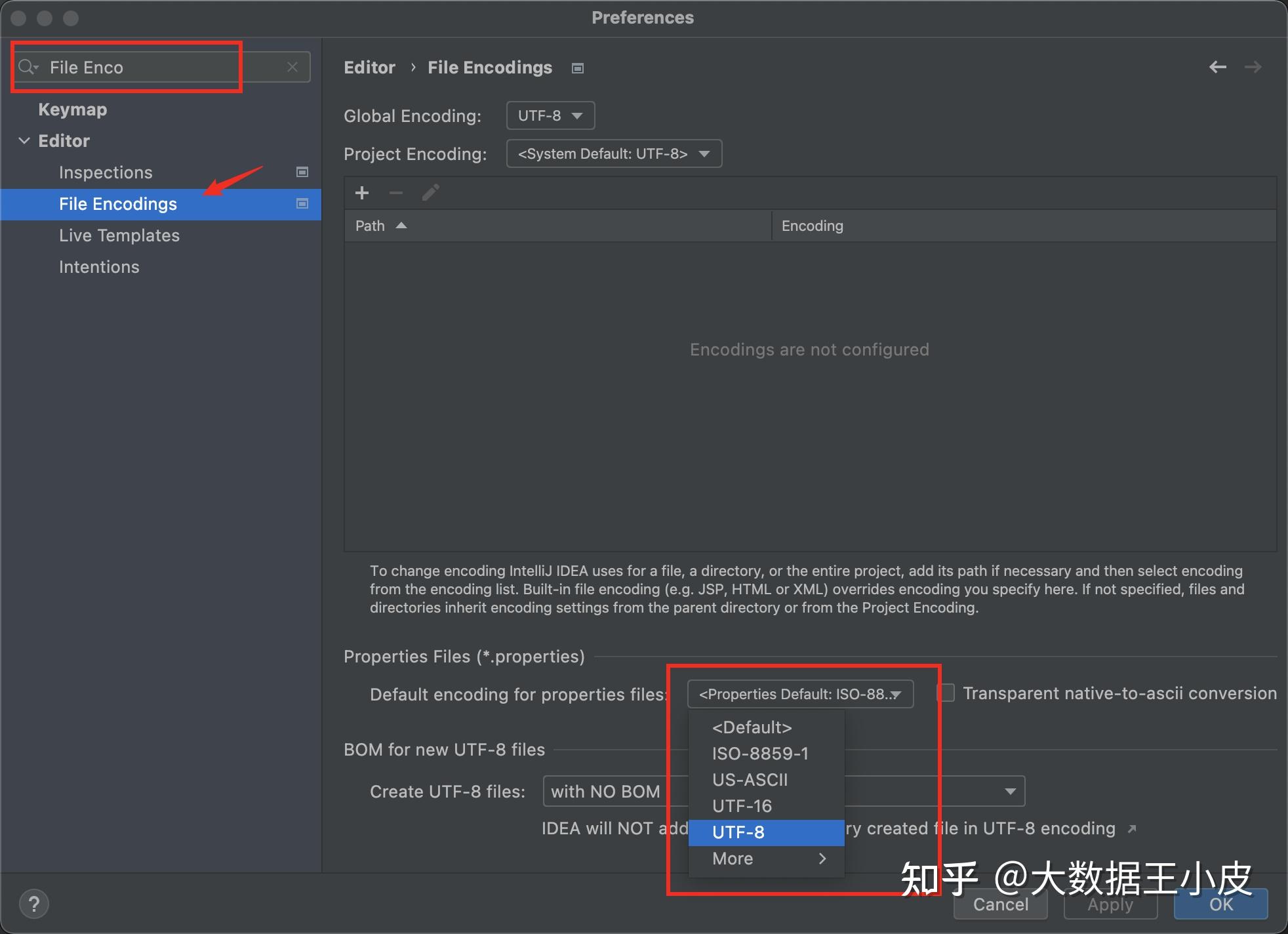Click the Cancel button
Screen dimensions: 1288x934
pos(1000,904)
